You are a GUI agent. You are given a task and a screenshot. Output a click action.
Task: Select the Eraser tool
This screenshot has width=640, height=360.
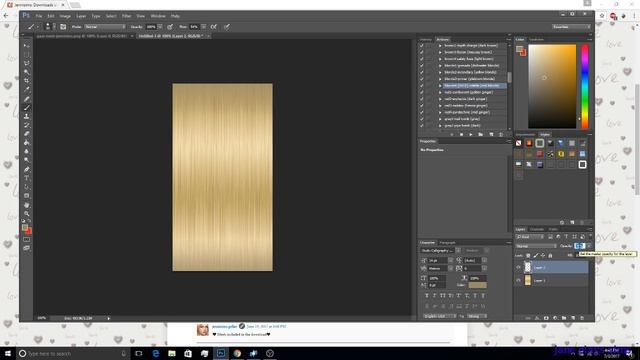click(27, 134)
